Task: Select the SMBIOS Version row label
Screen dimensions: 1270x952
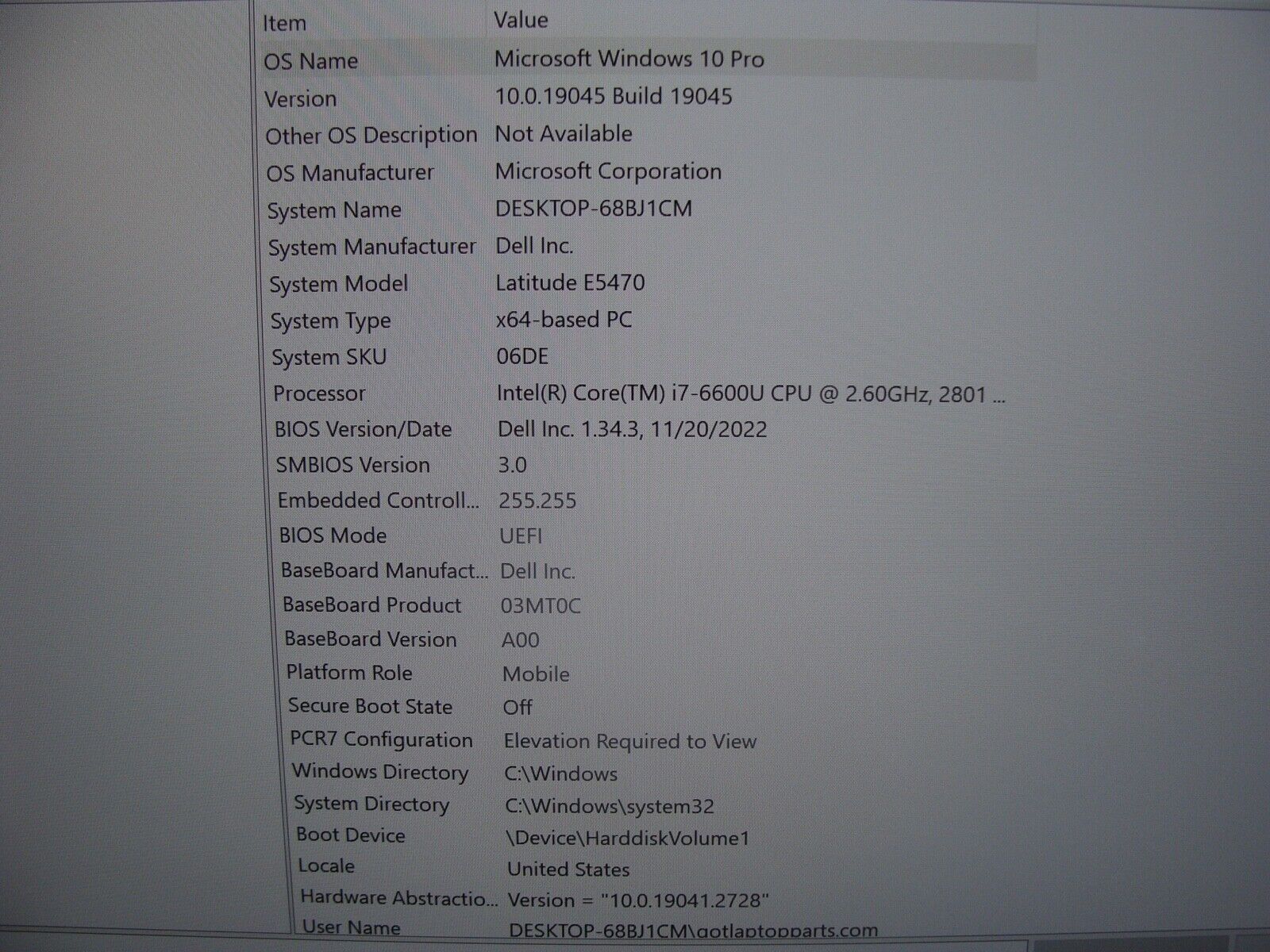Action: pyautogui.click(x=352, y=465)
